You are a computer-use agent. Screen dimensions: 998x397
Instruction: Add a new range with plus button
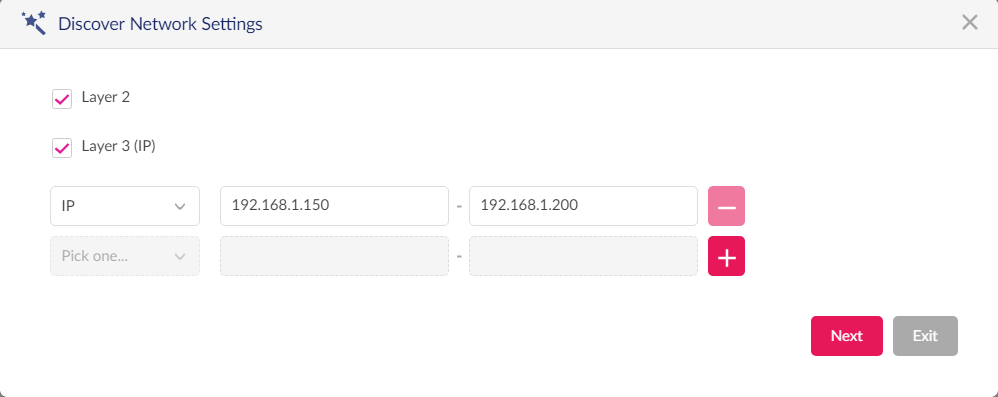[x=726, y=256]
